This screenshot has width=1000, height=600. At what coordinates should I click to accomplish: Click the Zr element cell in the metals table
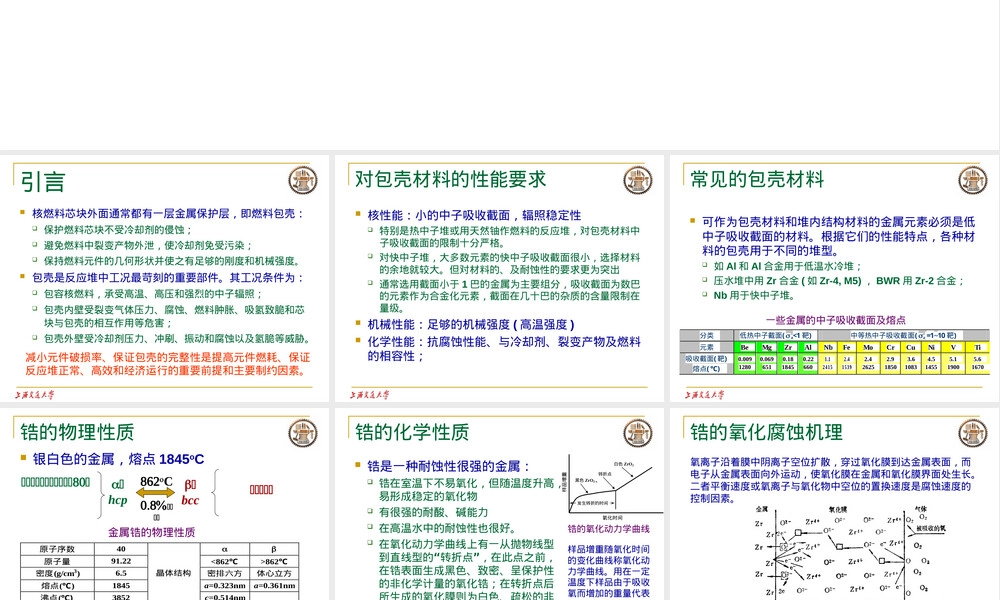[x=788, y=347]
